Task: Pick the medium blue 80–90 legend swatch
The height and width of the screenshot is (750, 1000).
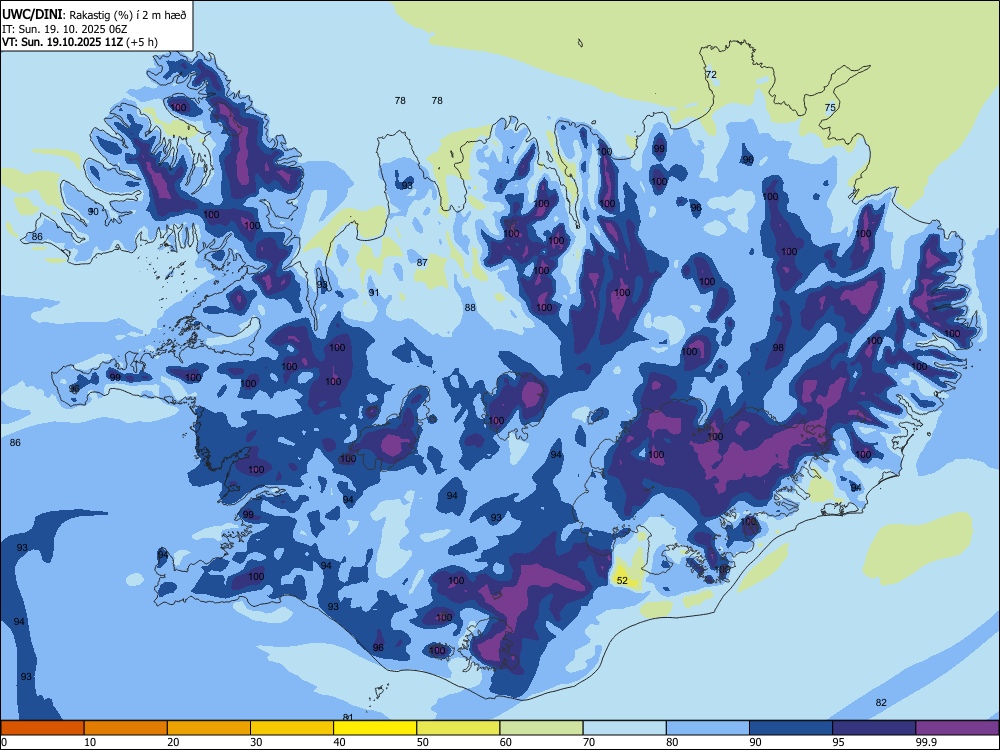Action: click(x=708, y=728)
